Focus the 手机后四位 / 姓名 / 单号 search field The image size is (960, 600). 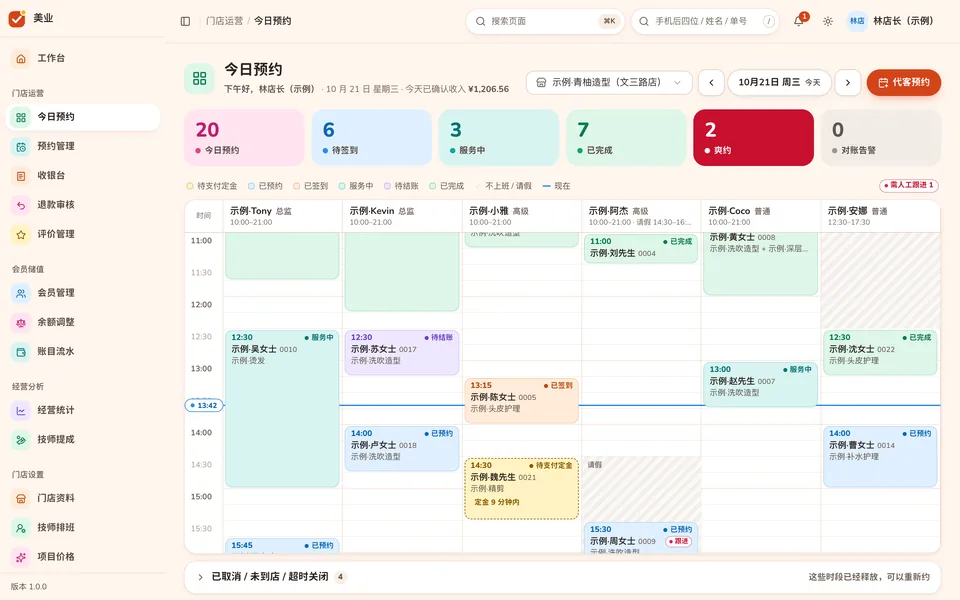pos(705,21)
